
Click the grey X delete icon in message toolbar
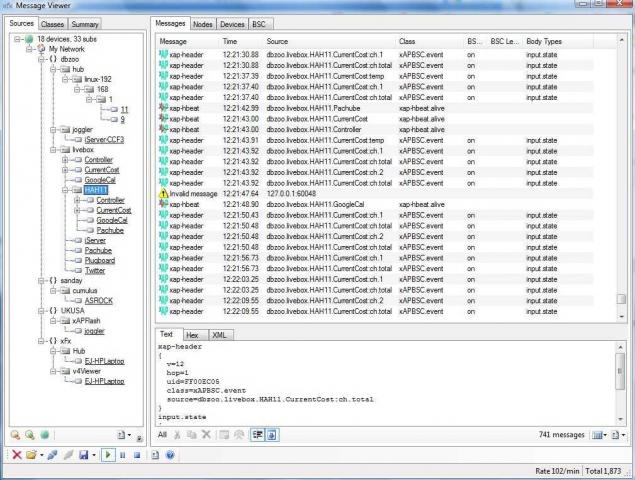pyautogui.click(x=206, y=435)
